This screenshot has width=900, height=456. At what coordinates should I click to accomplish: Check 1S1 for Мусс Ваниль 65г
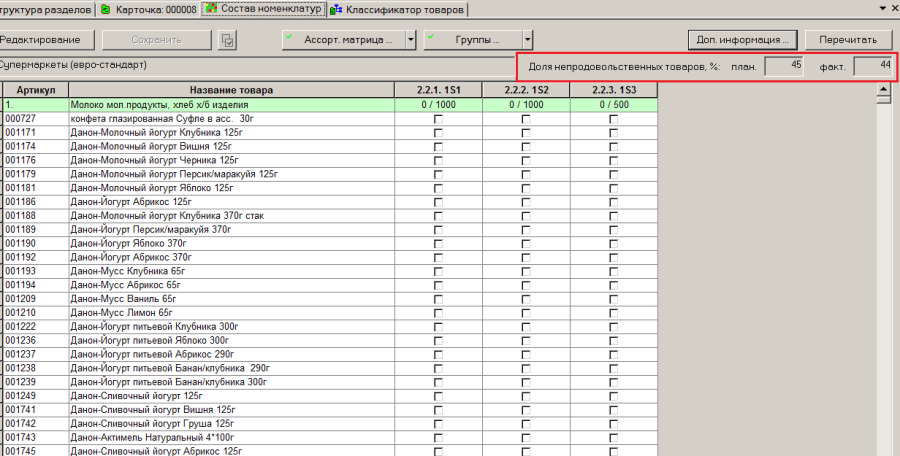(x=439, y=299)
